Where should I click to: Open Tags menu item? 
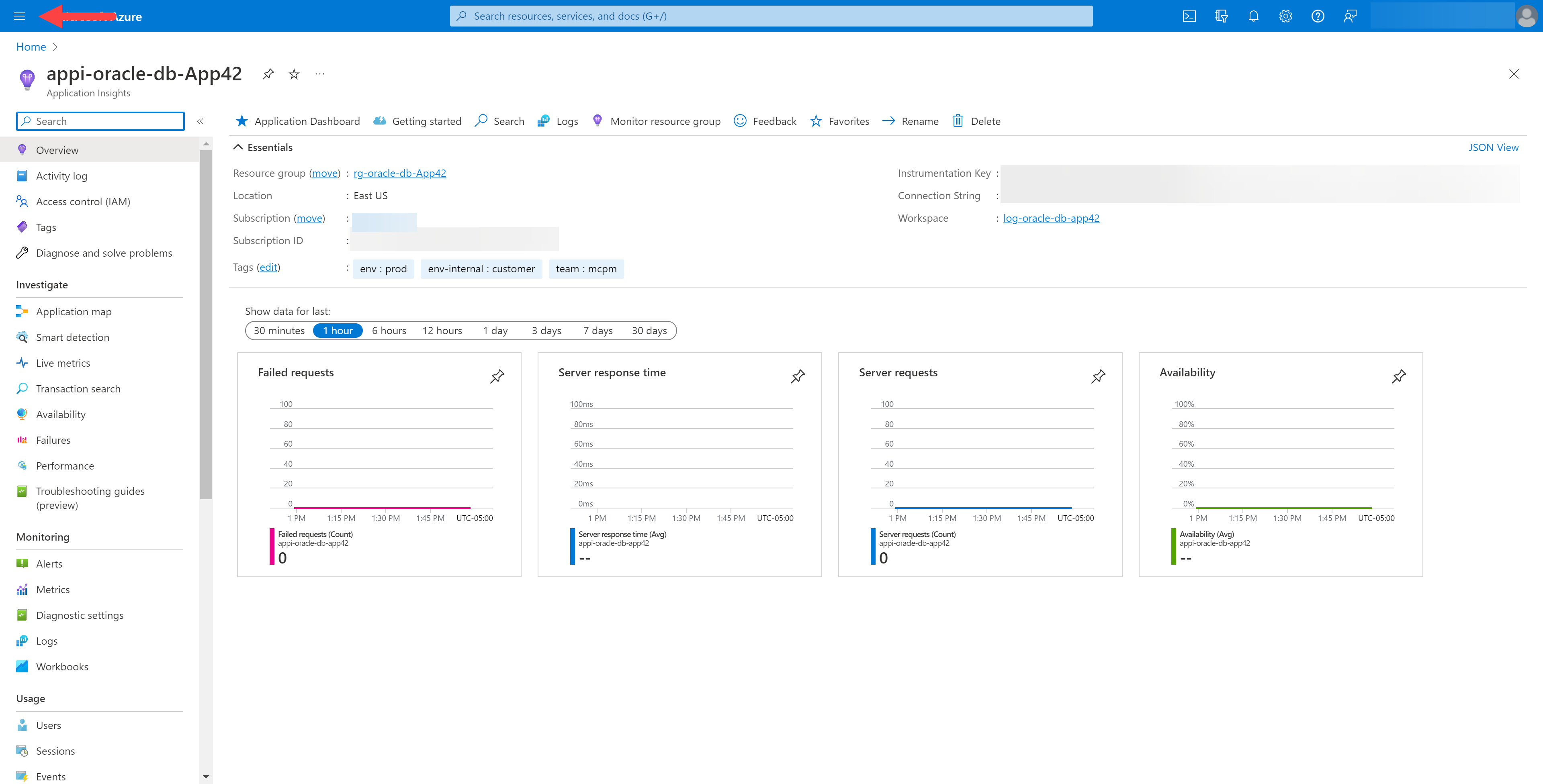pos(99,227)
